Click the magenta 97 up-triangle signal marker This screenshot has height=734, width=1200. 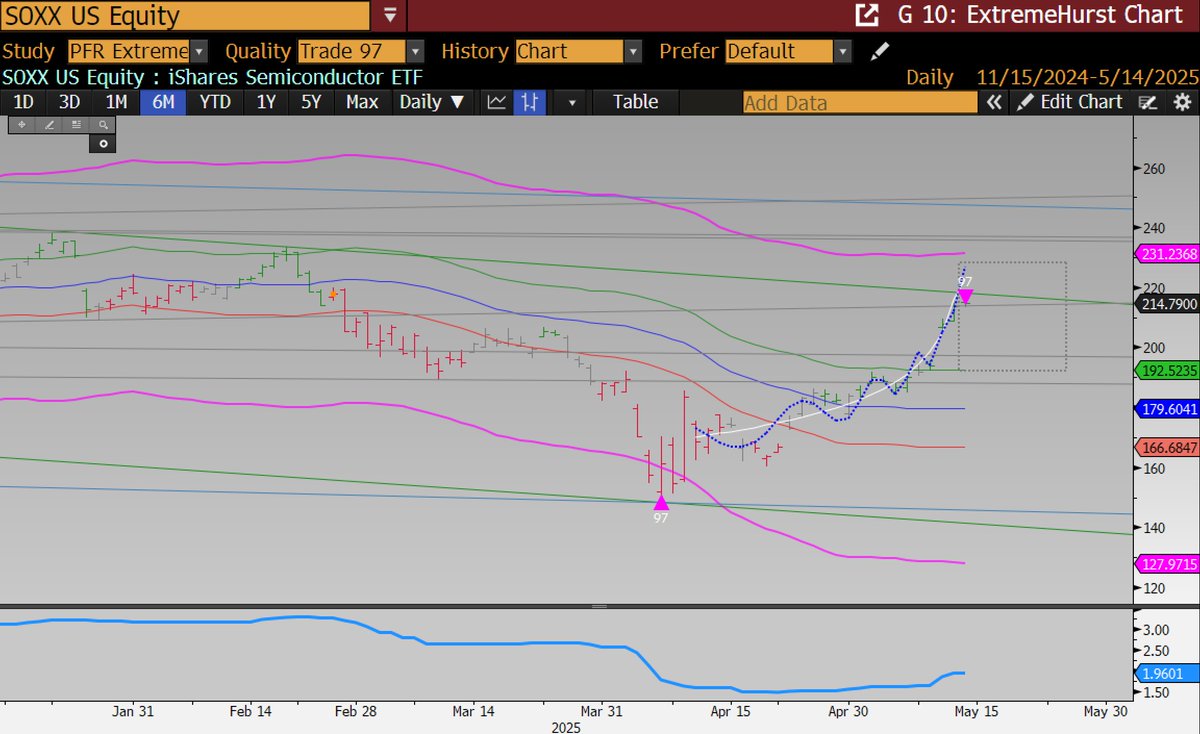661,503
